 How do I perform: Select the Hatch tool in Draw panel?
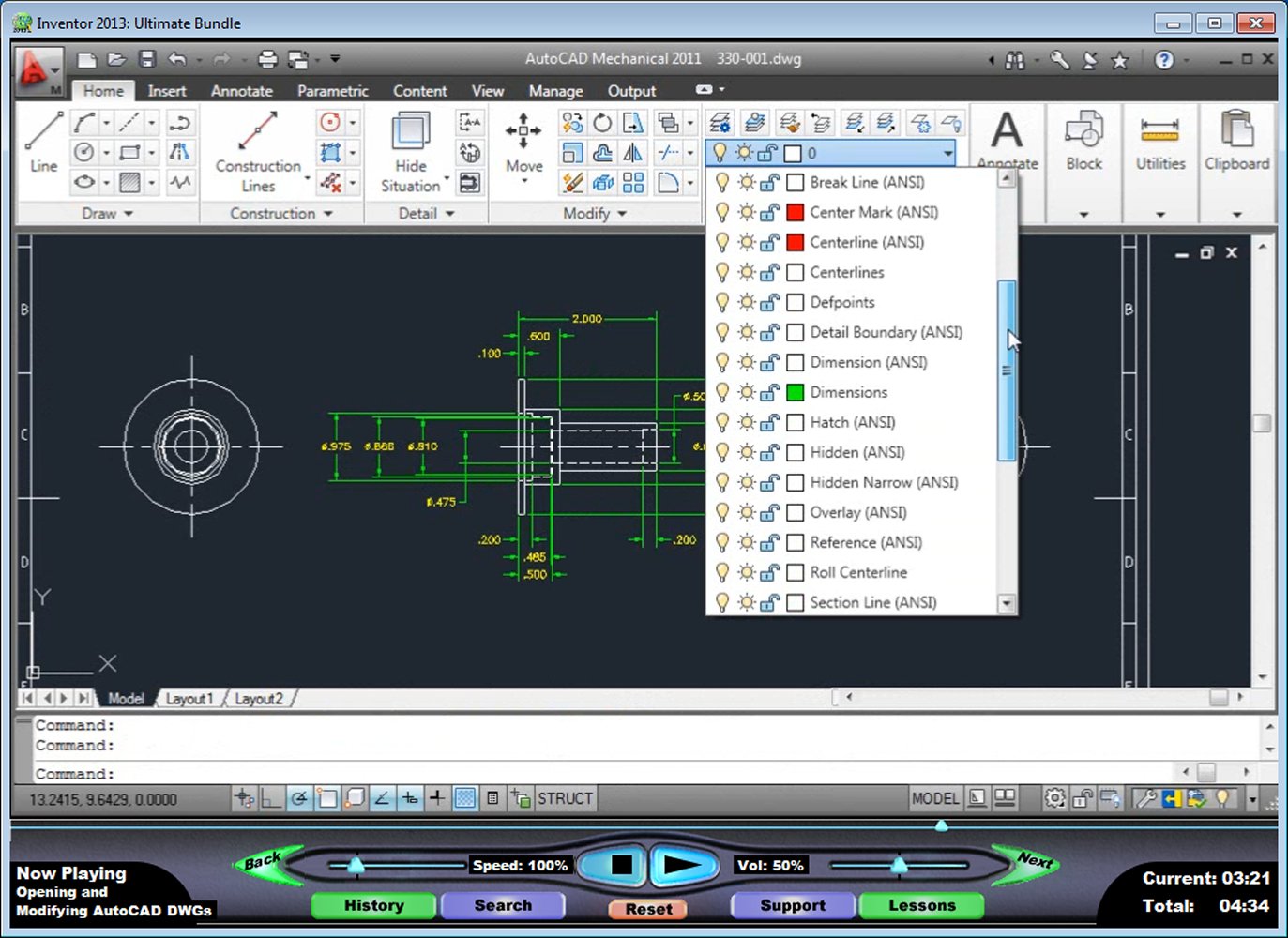click(130, 182)
